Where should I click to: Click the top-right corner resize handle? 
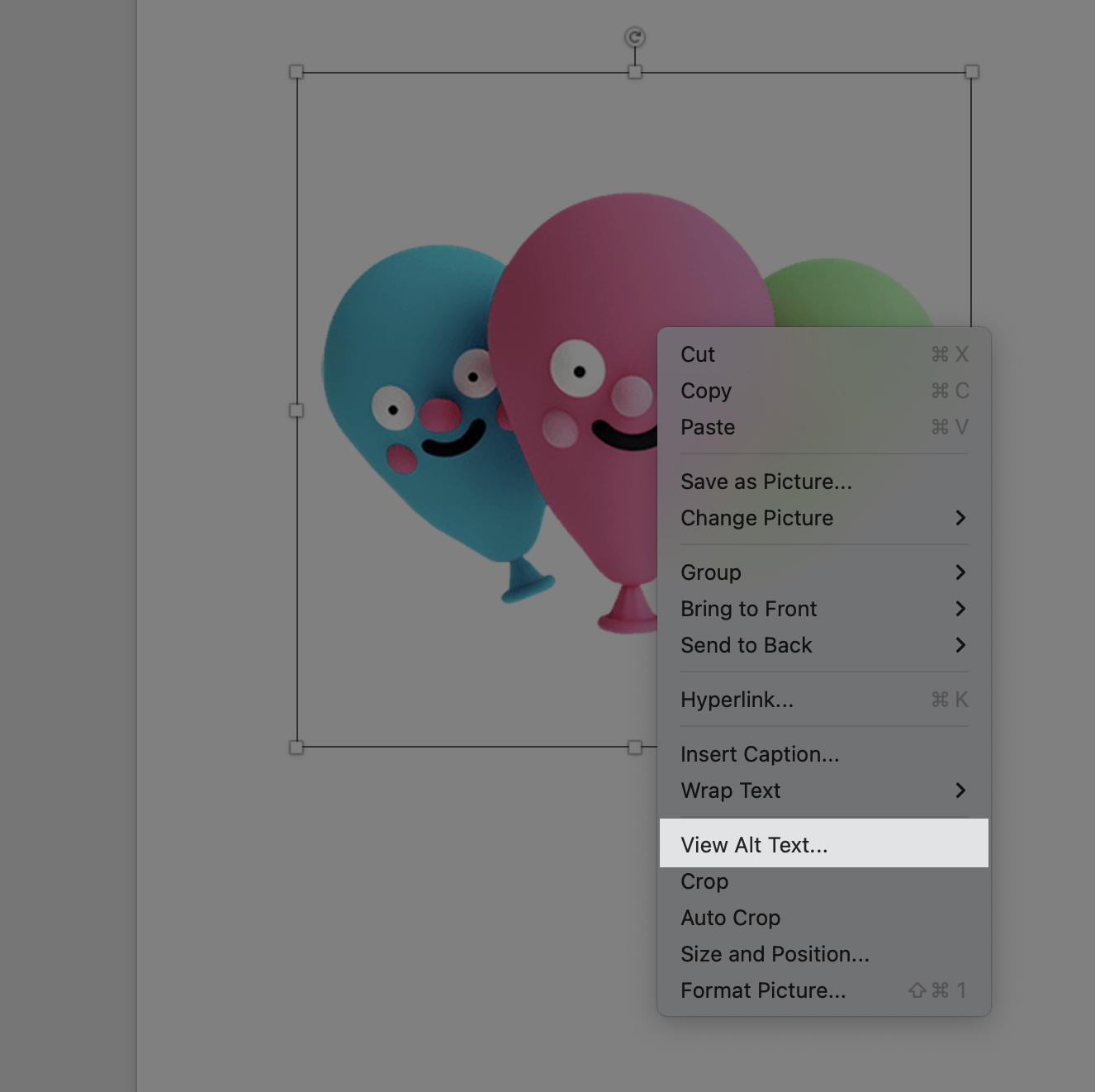pos(972,73)
